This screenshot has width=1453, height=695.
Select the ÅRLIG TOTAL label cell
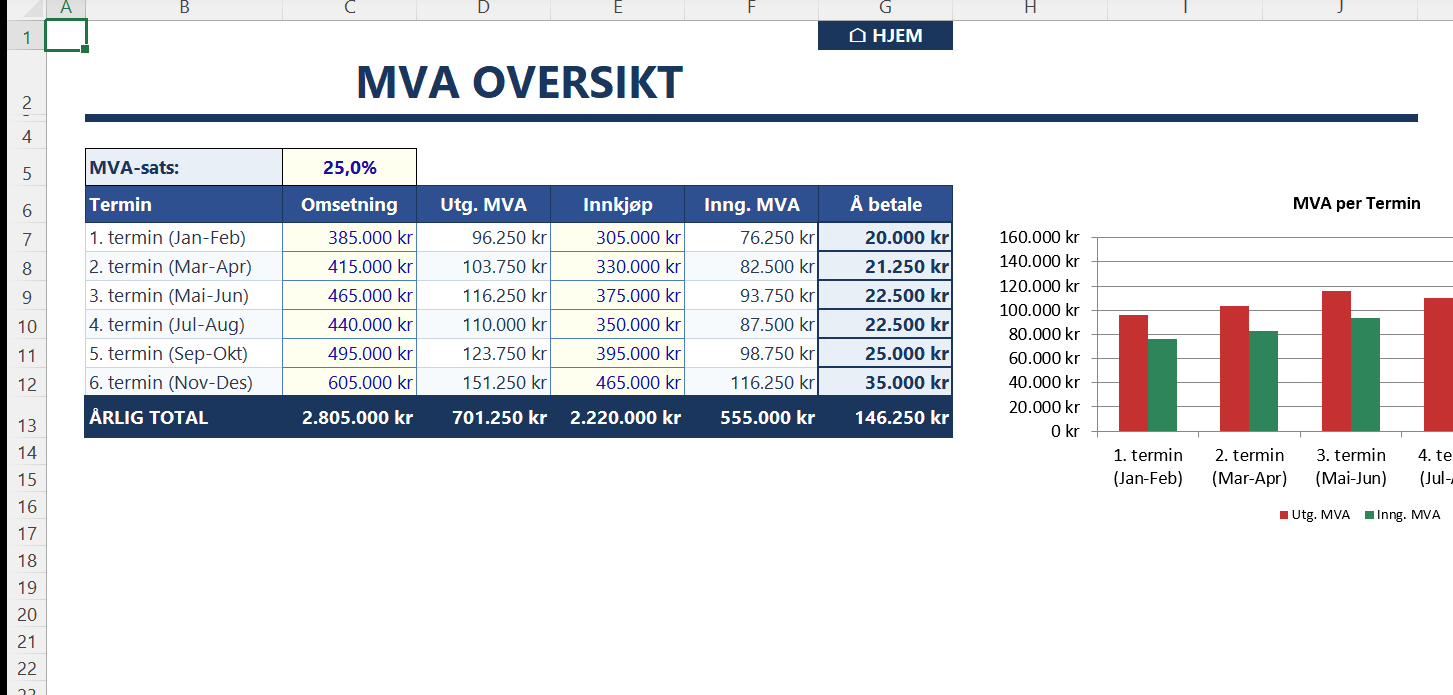pyautogui.click(x=183, y=418)
